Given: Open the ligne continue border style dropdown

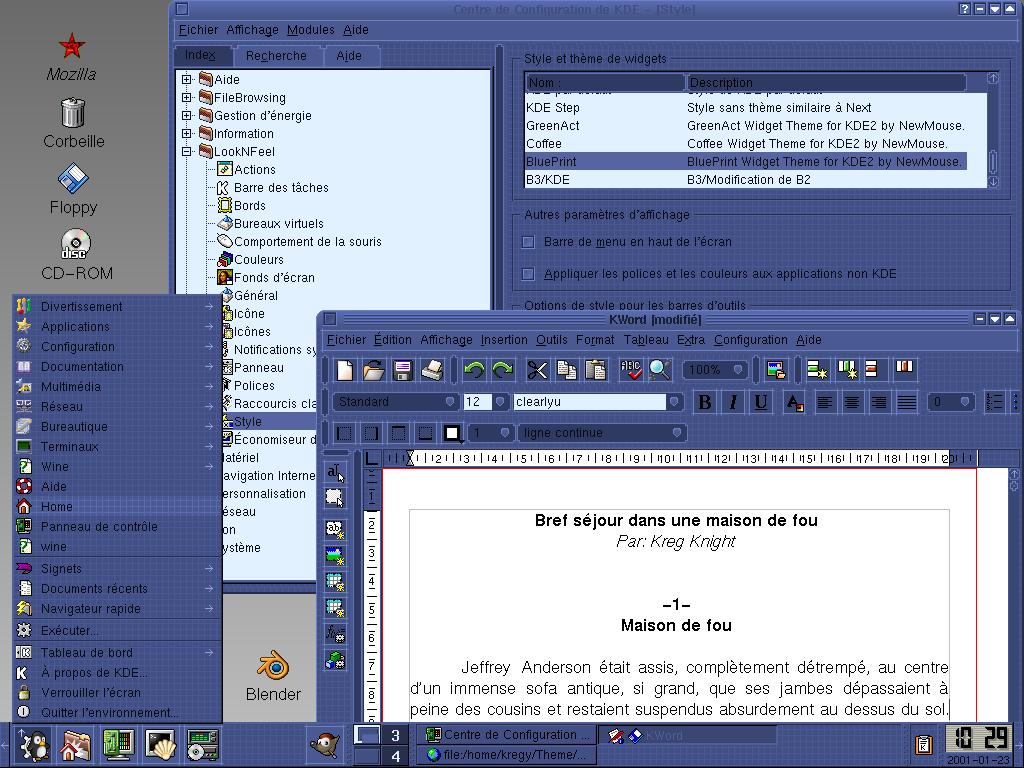Looking at the screenshot, I should click(x=600, y=433).
